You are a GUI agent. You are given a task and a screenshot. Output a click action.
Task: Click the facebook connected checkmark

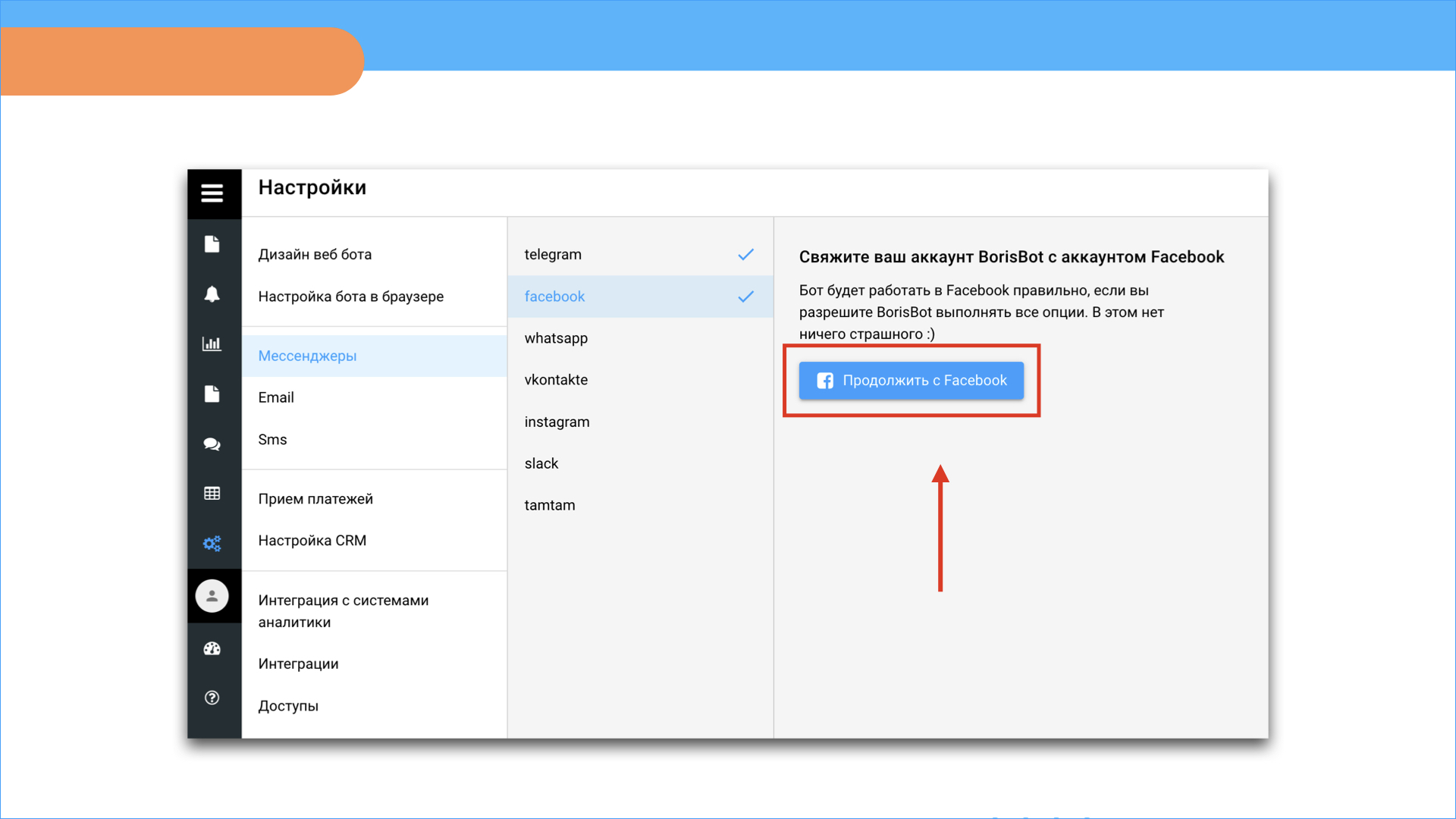coord(746,297)
